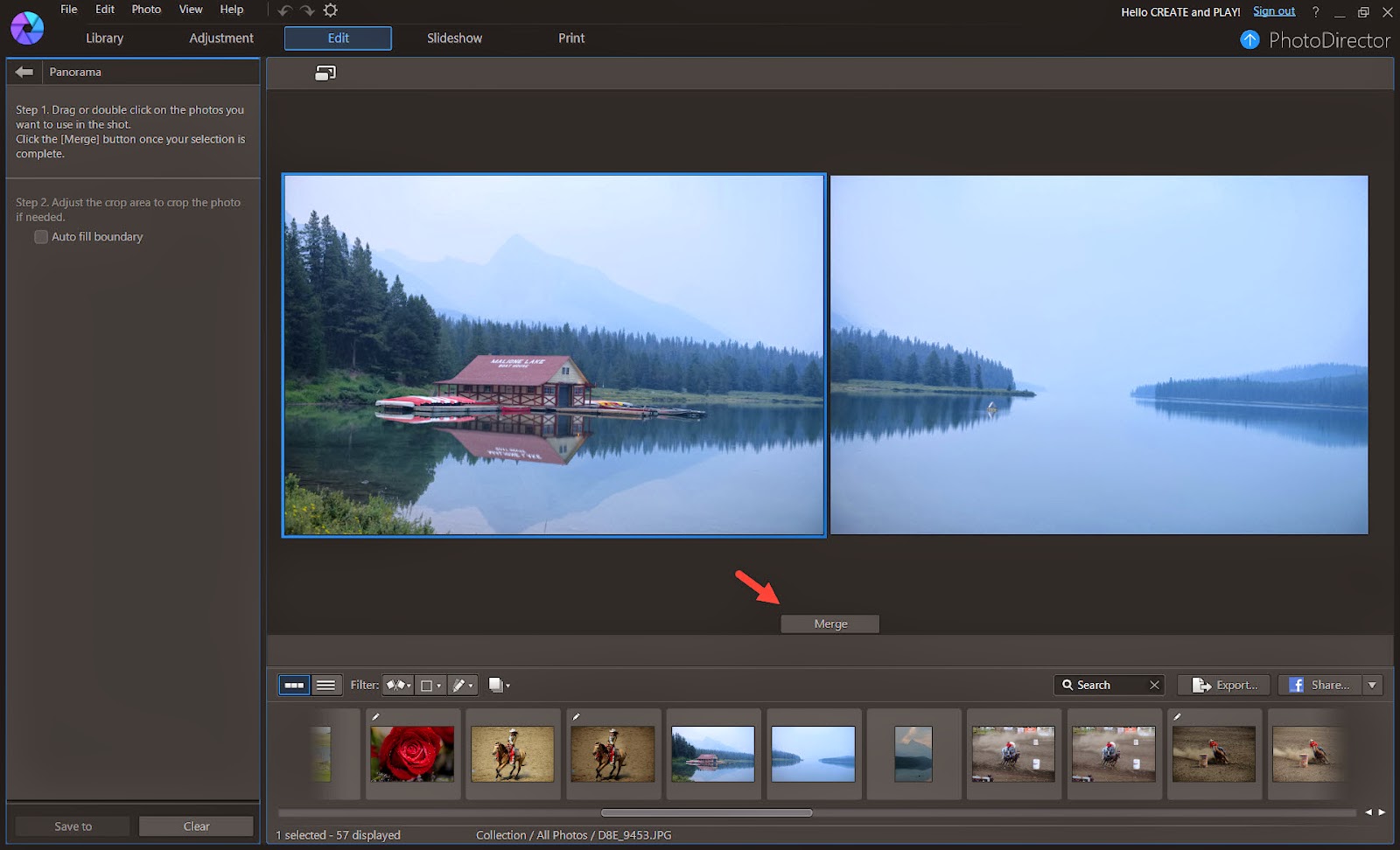The height and width of the screenshot is (850, 1400).
Task: Open application settings via the gear icon
Action: [330, 10]
